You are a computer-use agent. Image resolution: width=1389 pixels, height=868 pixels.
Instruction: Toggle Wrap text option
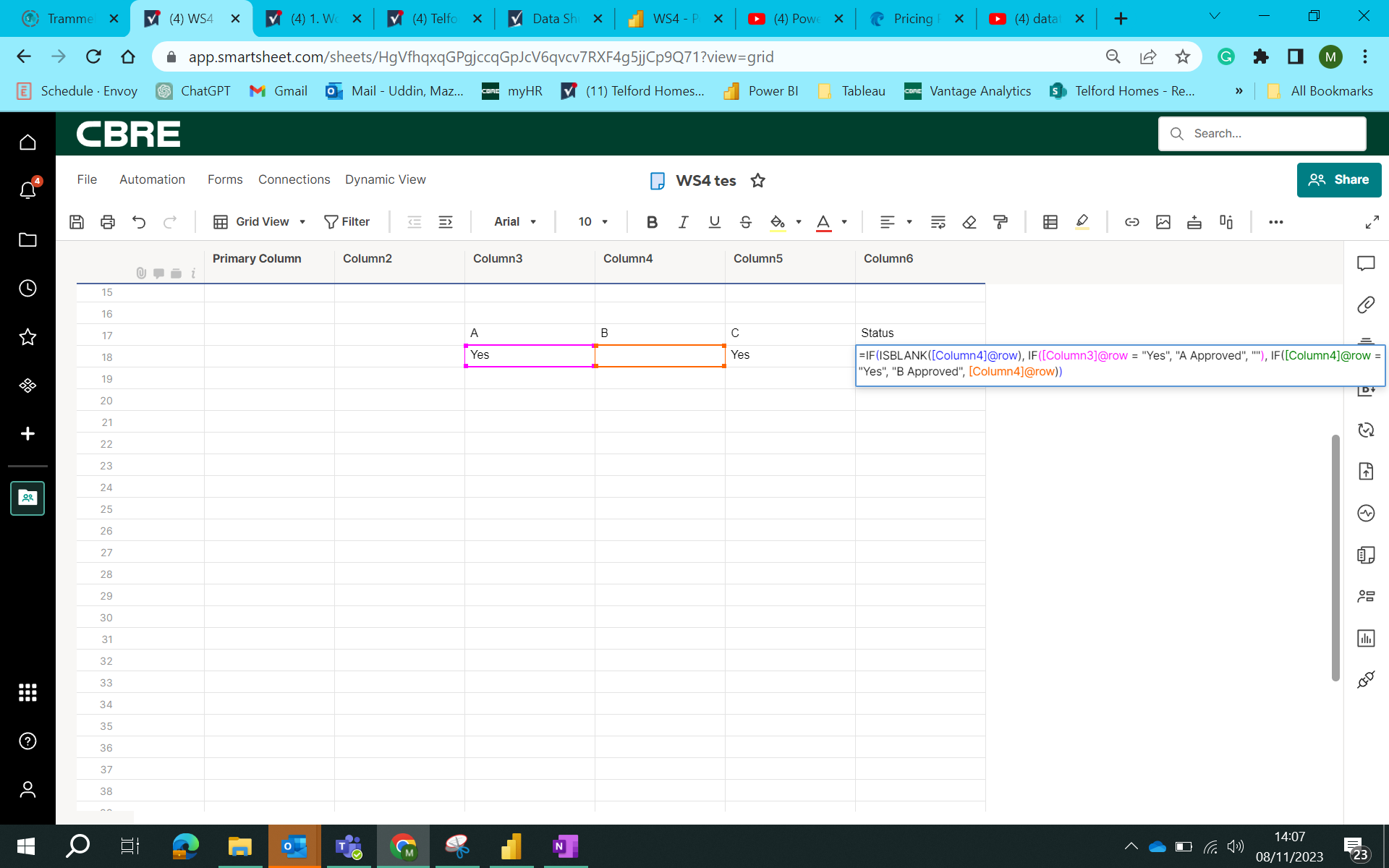coord(938,222)
